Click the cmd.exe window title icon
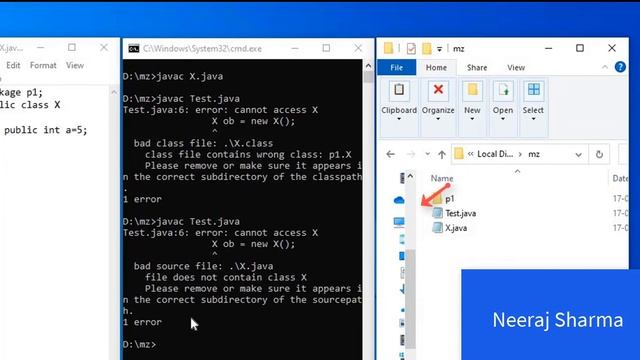Viewport: 640px width, 360px height. (x=133, y=49)
